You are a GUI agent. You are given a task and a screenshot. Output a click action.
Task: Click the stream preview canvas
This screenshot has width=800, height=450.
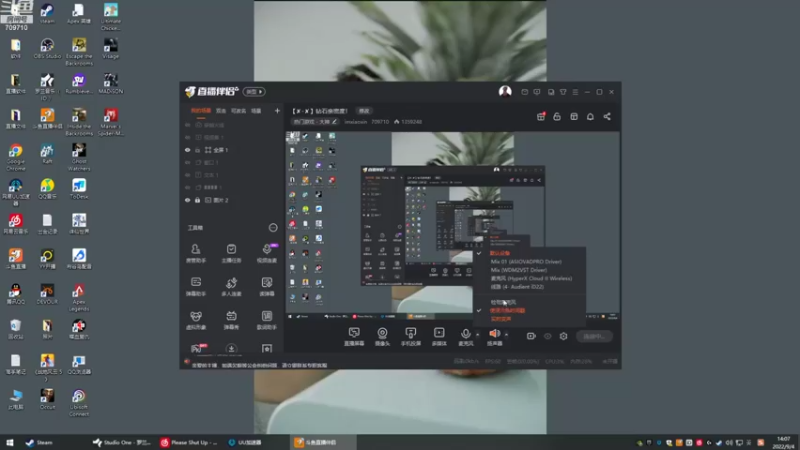(x=452, y=226)
